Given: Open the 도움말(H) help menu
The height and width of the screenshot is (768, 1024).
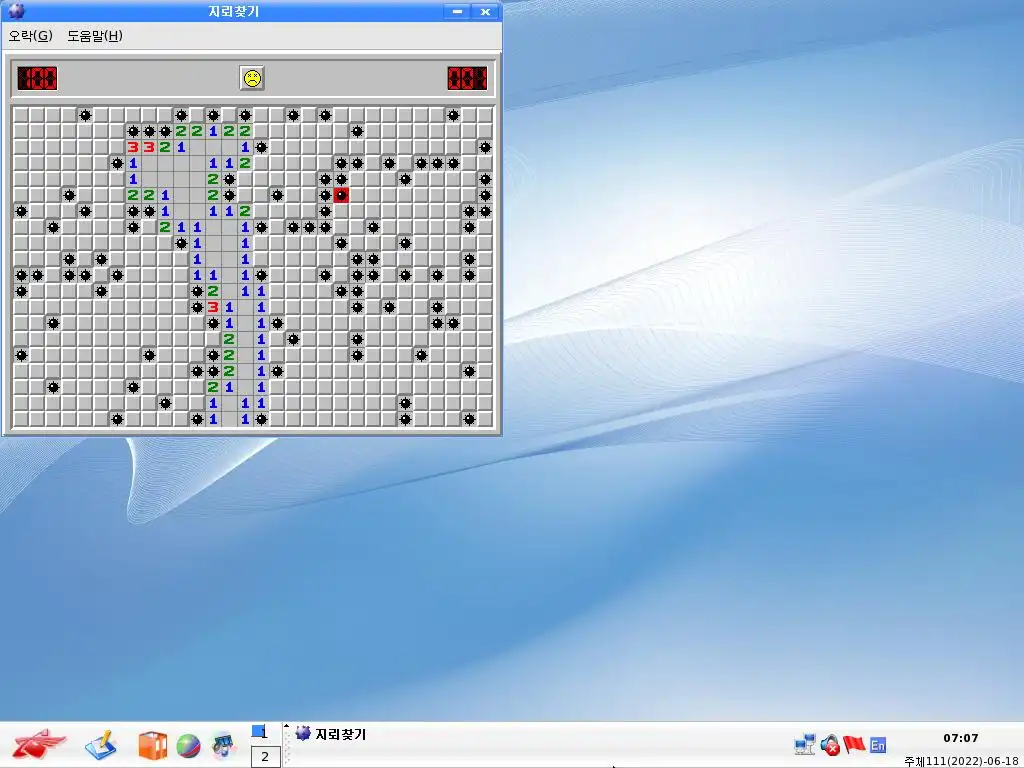Looking at the screenshot, I should tap(95, 36).
